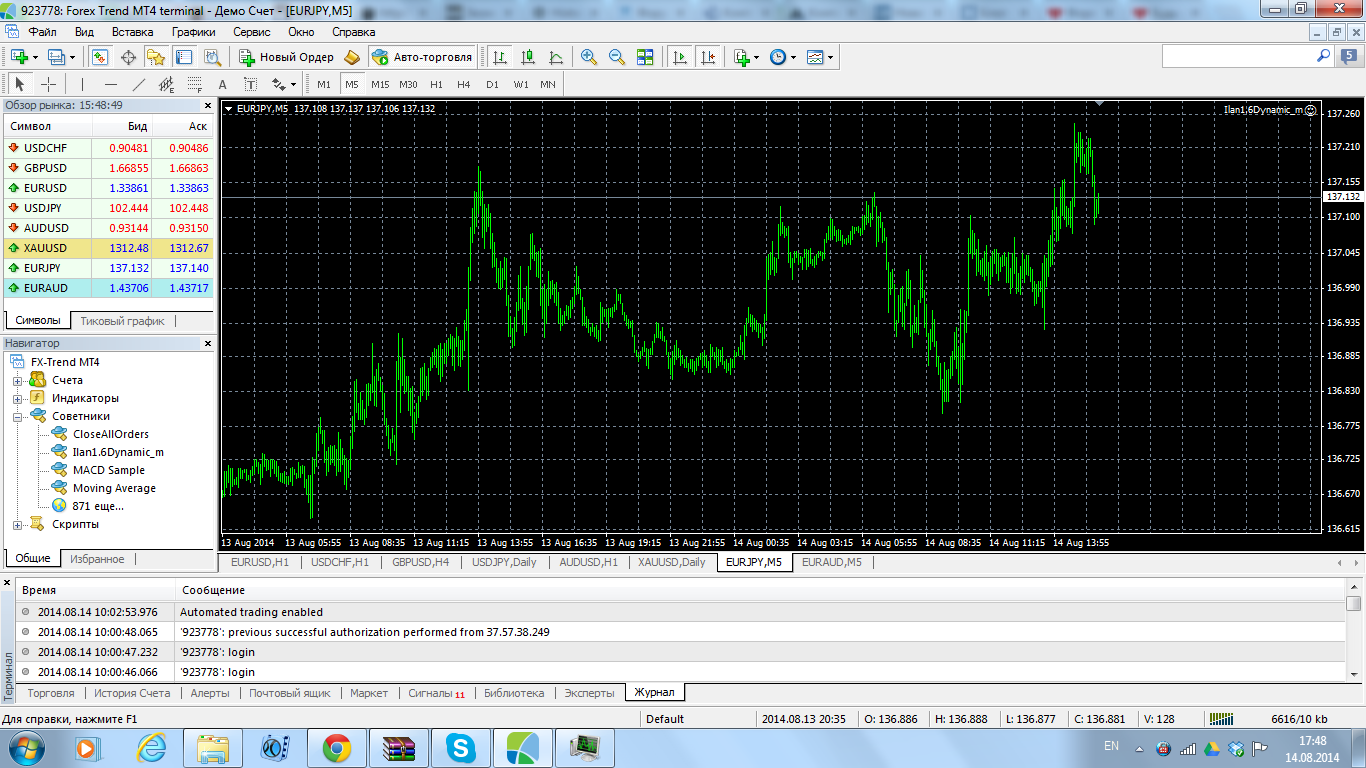Toggle the Data Window crosshair-target icon
The height and width of the screenshot is (768, 1366).
(x=128, y=57)
